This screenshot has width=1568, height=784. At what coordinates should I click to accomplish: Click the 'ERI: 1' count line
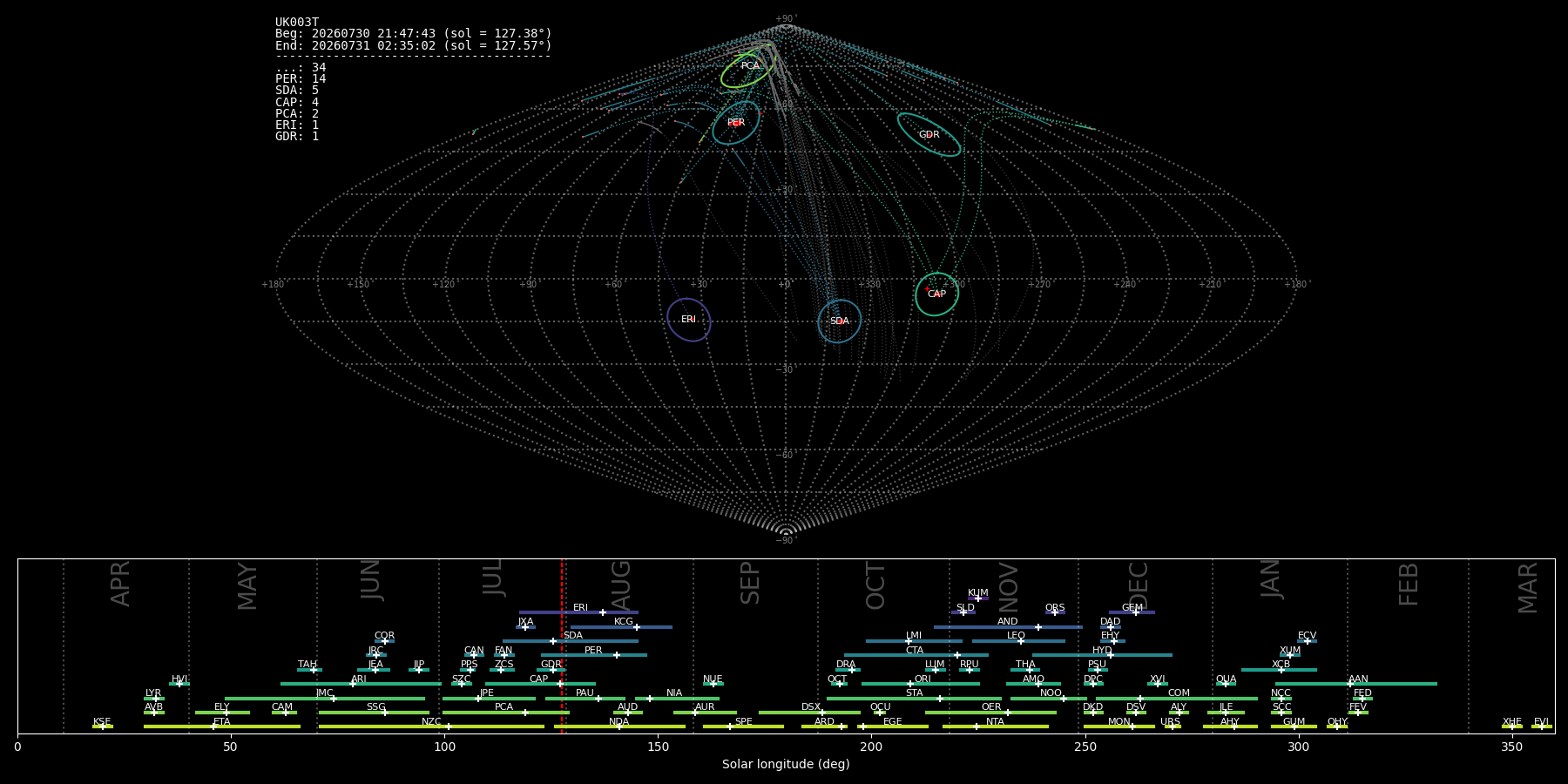coord(297,125)
